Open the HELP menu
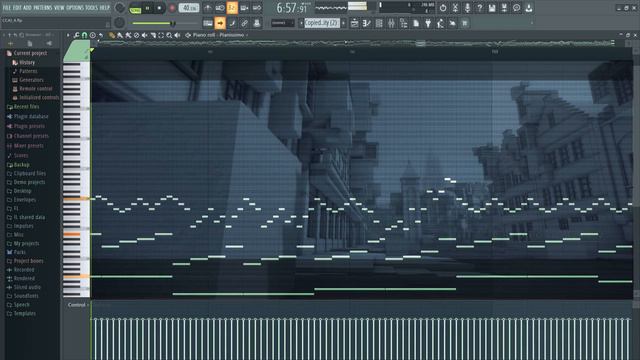The width and height of the screenshot is (640, 360). point(105,8)
